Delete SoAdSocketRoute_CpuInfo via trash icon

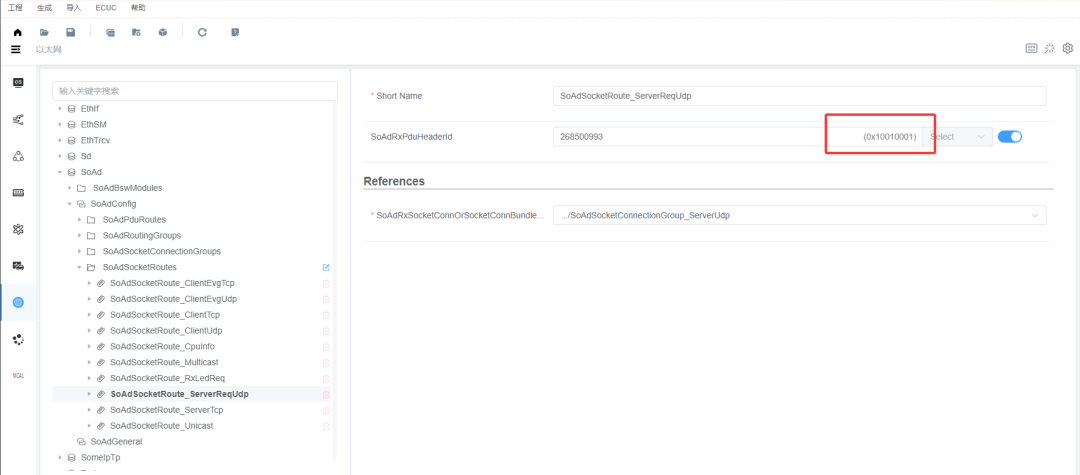(x=326, y=346)
